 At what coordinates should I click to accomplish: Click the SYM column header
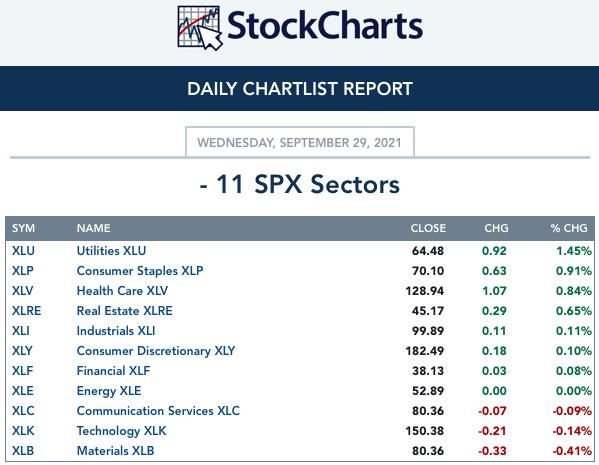23,228
